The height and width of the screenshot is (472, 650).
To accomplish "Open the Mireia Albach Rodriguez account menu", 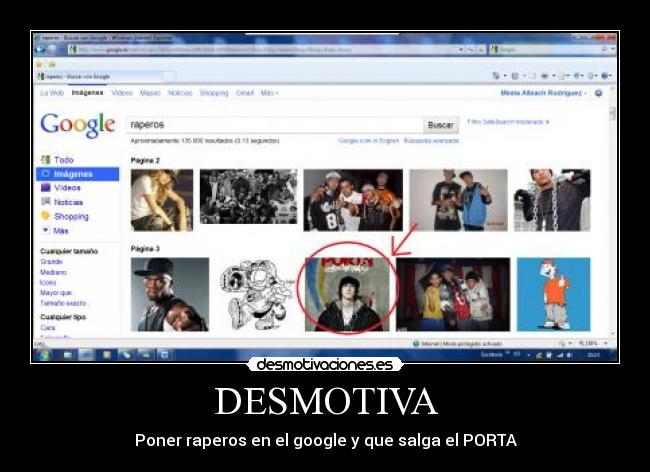I will tap(543, 93).
